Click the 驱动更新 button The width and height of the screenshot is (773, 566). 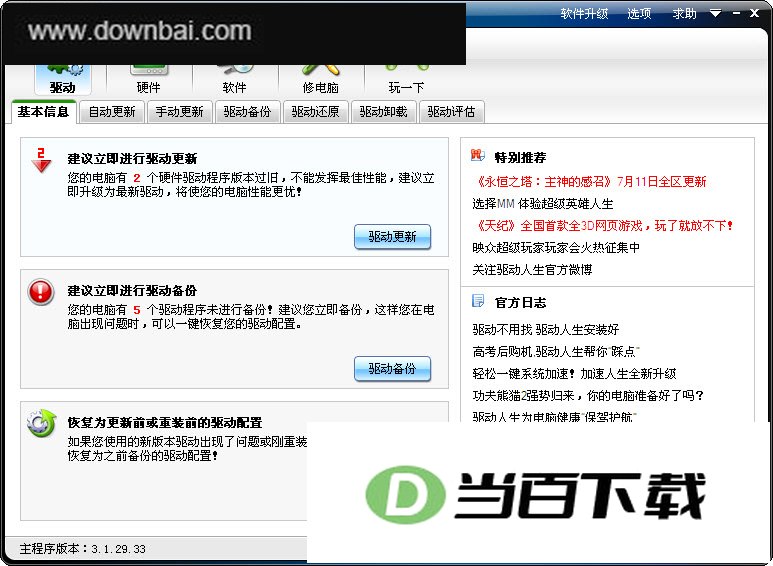click(x=392, y=237)
